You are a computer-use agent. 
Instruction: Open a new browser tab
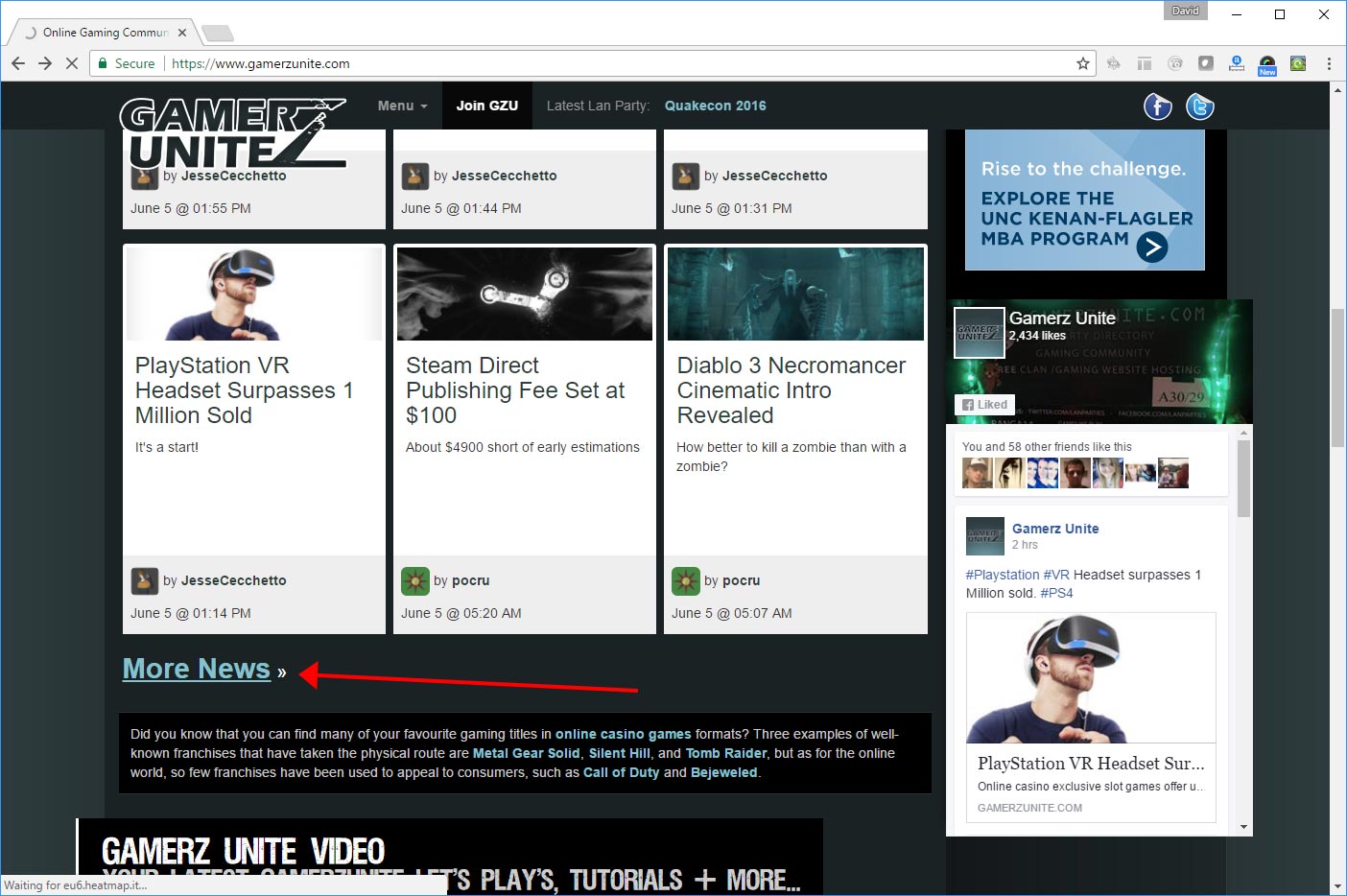(218, 34)
